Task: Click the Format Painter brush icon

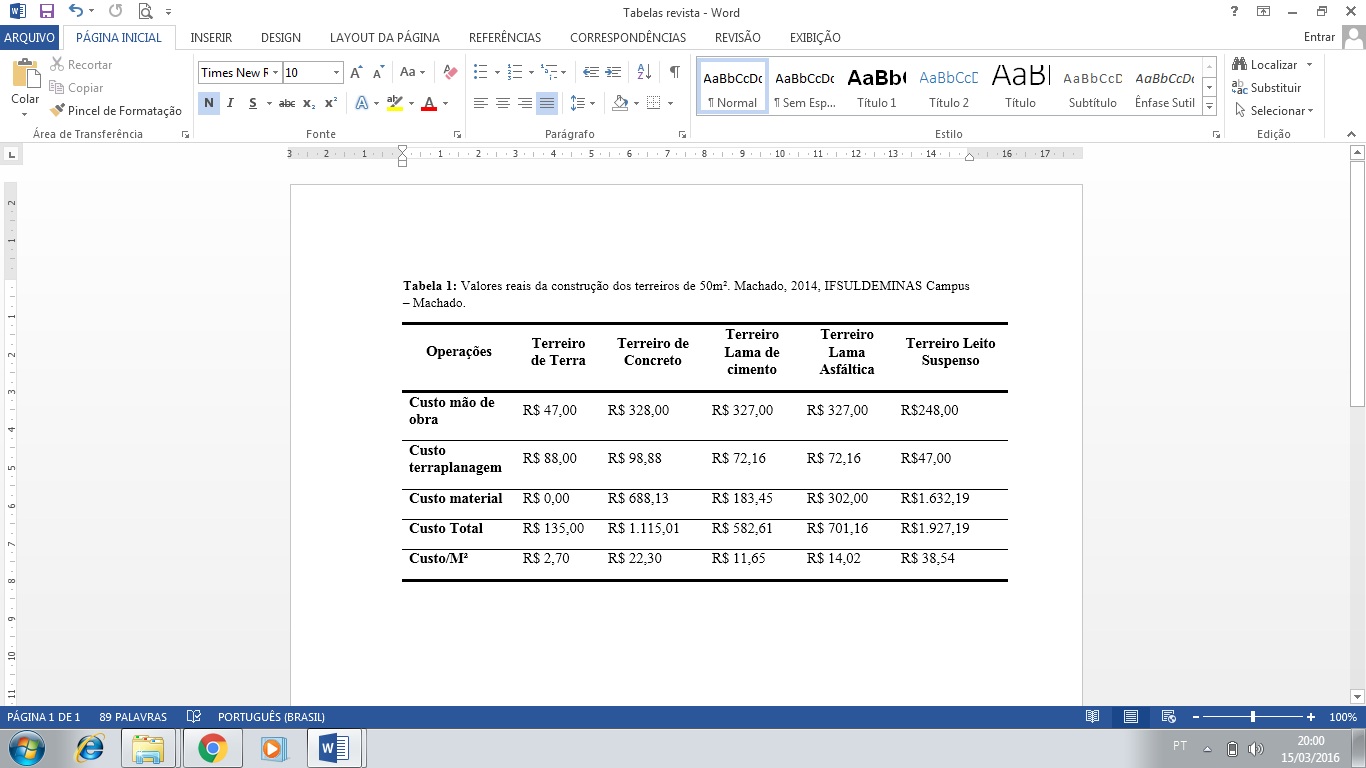Action: 58,111
